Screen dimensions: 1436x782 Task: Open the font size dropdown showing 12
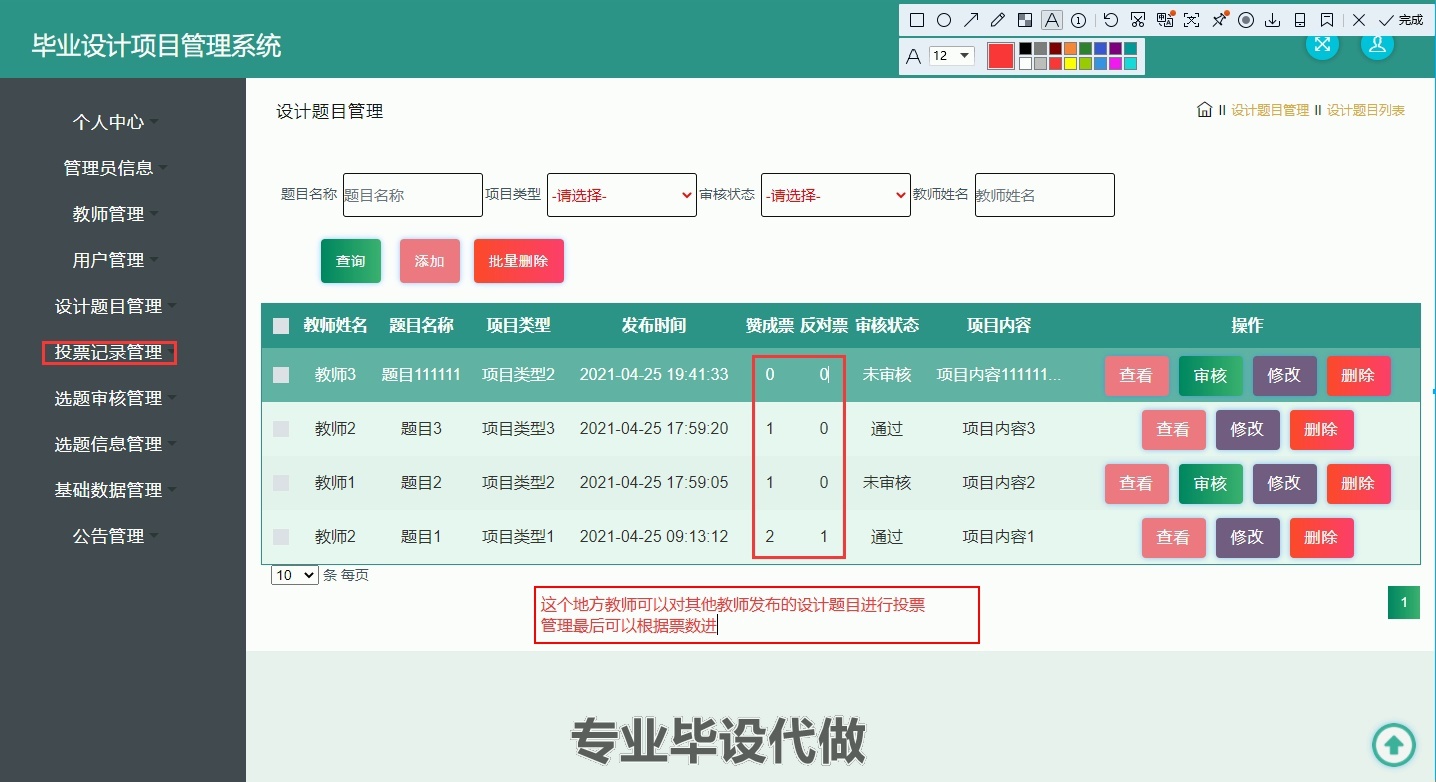coord(951,56)
